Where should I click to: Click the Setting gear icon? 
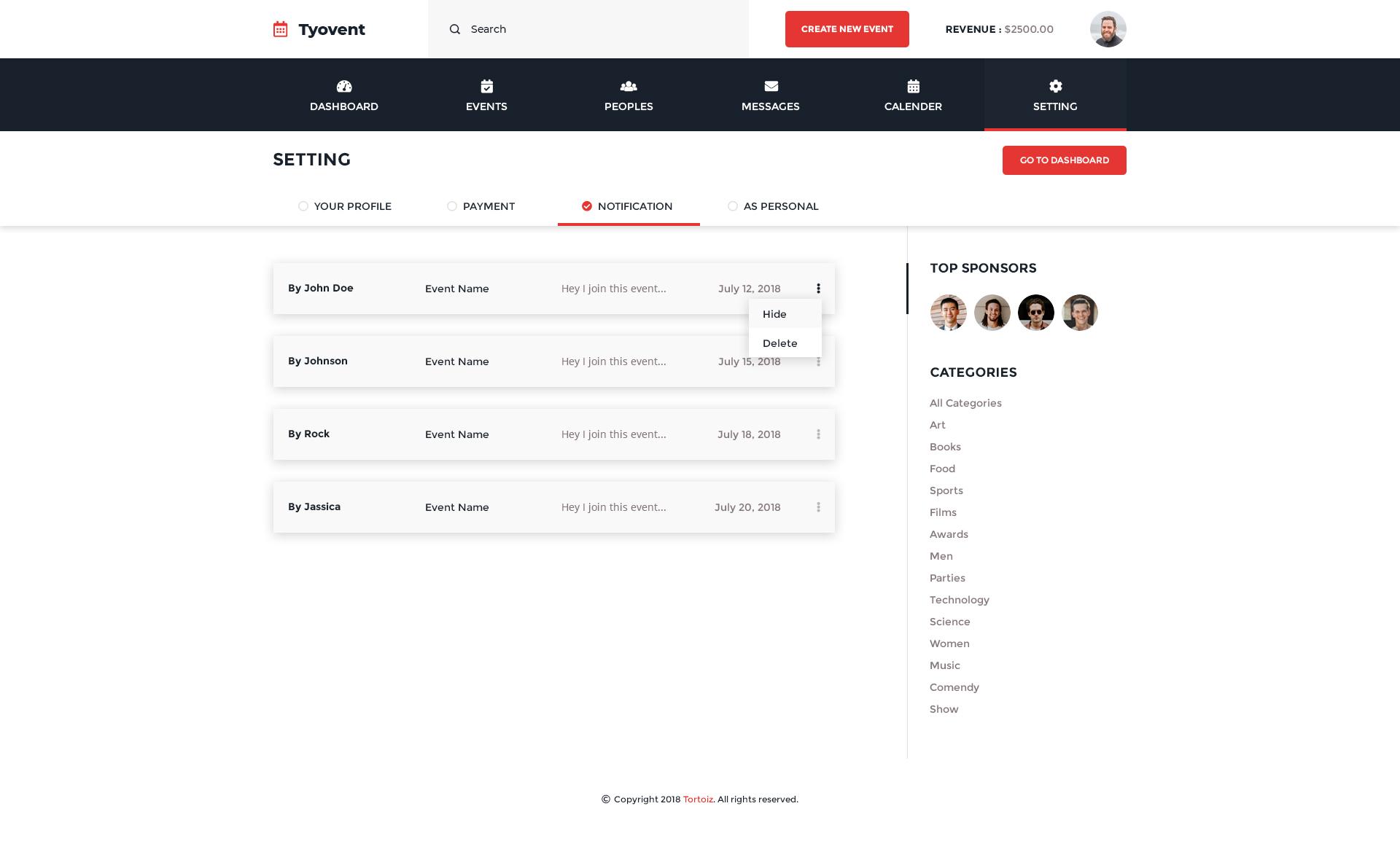click(1055, 86)
